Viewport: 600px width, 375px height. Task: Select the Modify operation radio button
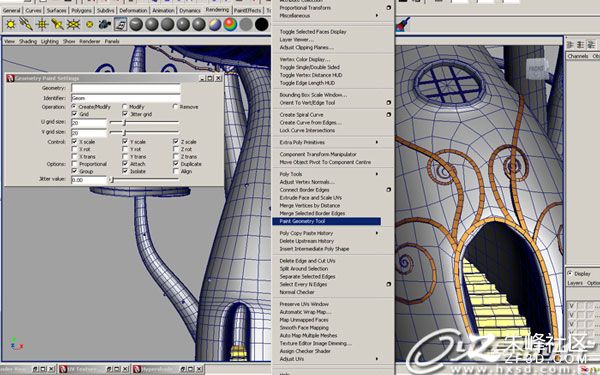[125, 107]
